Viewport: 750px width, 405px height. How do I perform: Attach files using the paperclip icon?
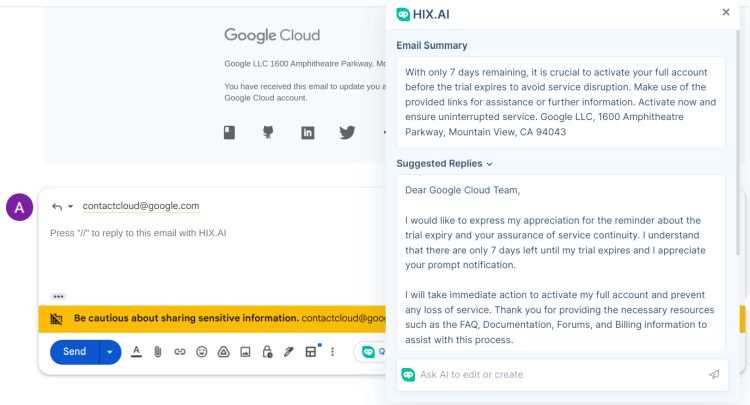[x=158, y=352]
